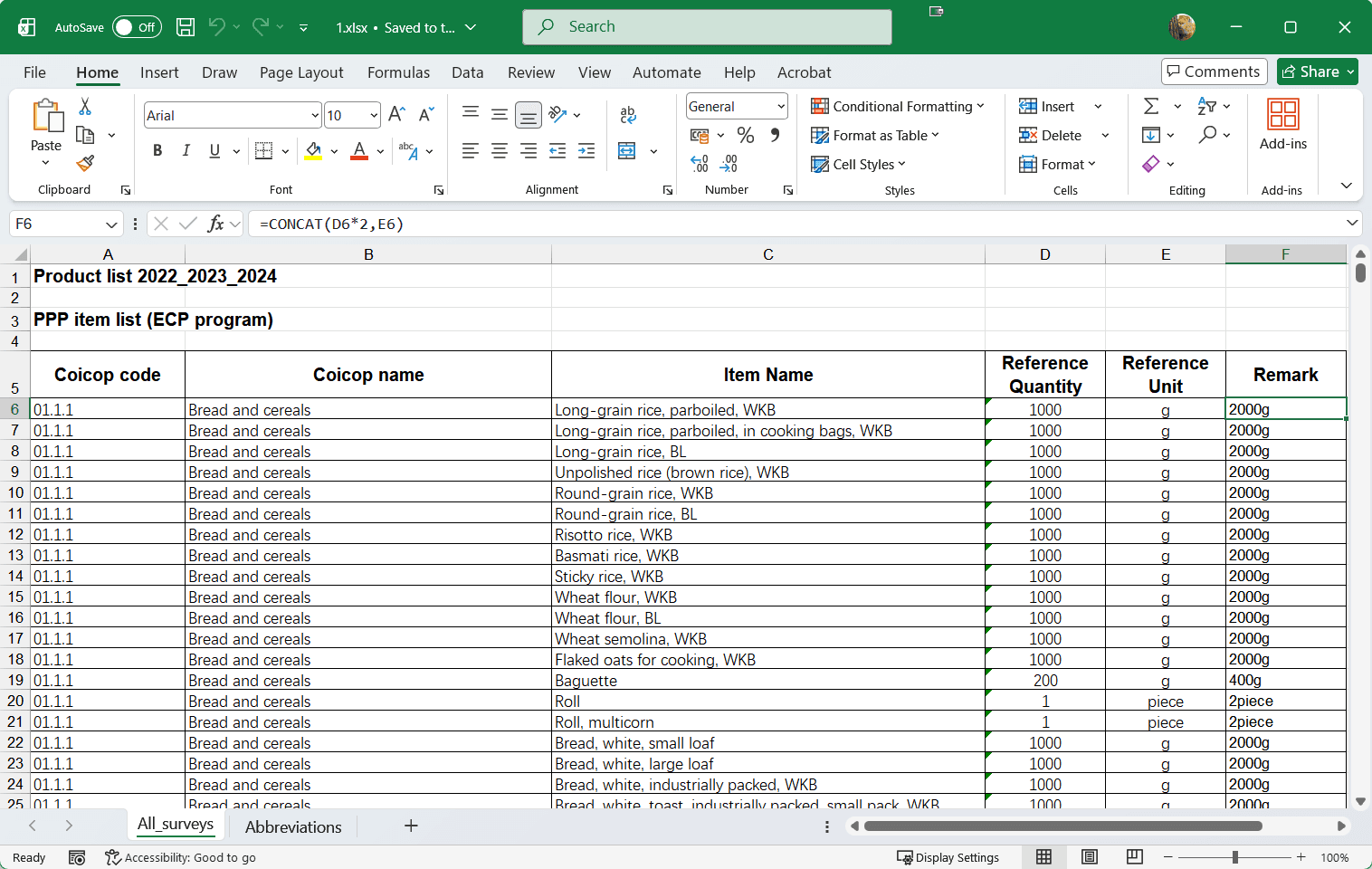The width and height of the screenshot is (1372, 869).
Task: Click the Share button
Action: point(1310,72)
